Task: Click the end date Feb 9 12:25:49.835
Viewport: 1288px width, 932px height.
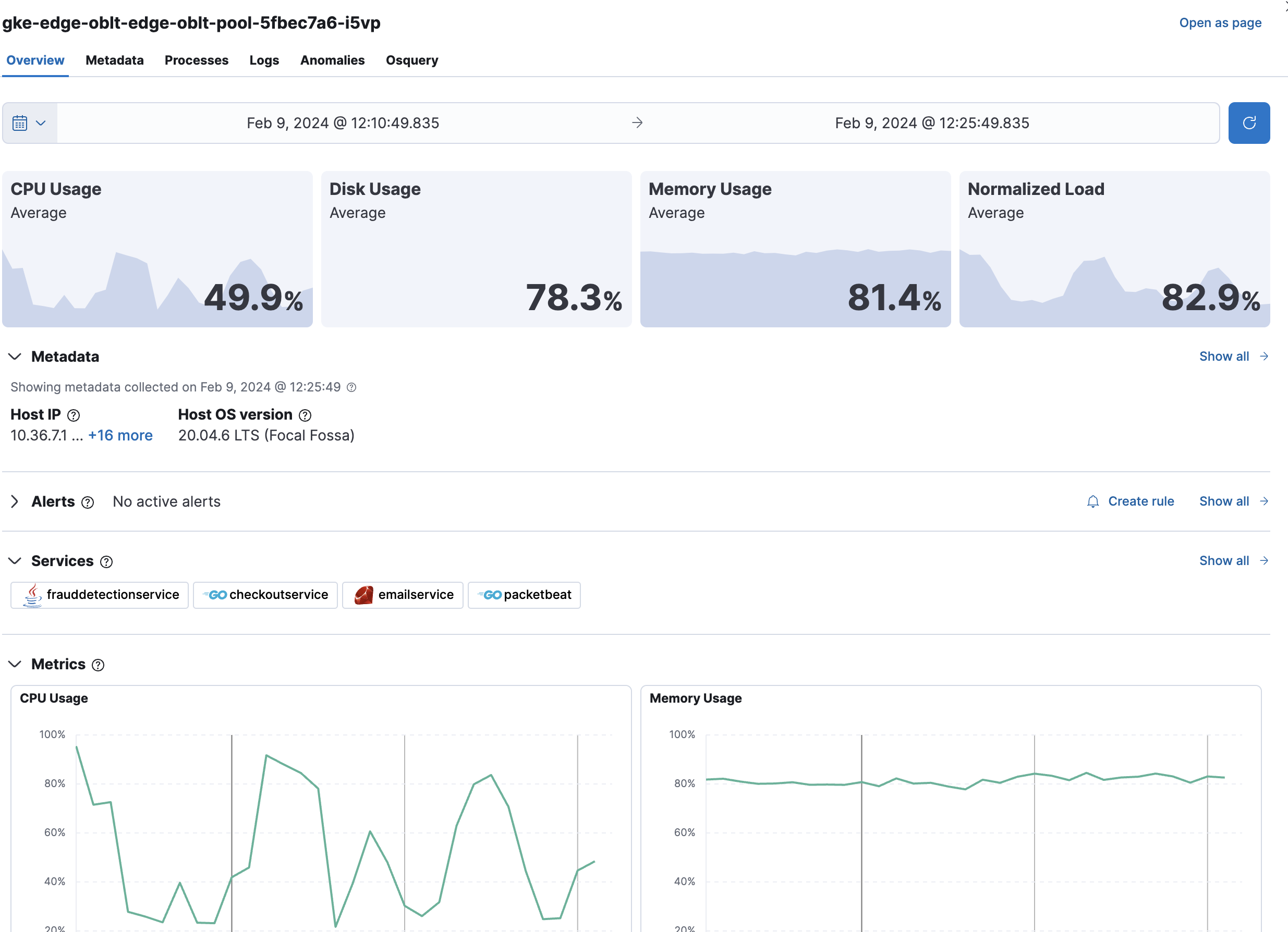Action: (x=932, y=123)
